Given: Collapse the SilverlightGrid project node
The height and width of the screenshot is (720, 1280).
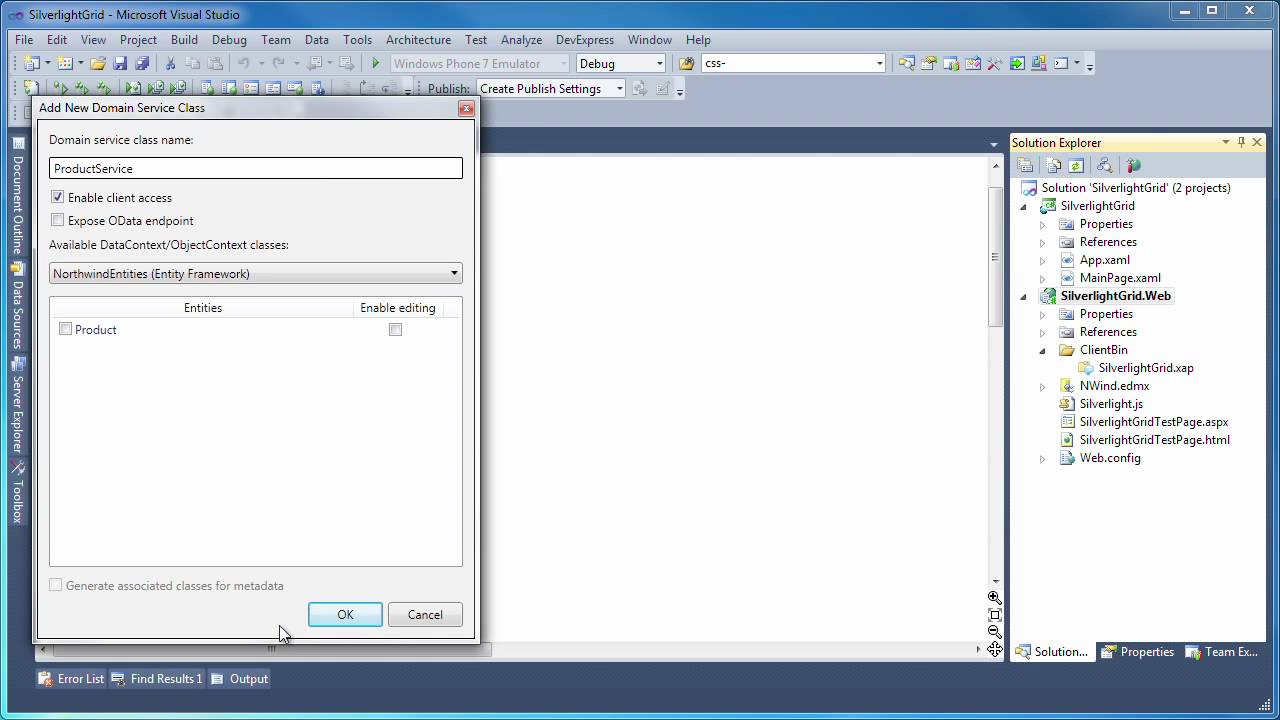Looking at the screenshot, I should tap(1024, 206).
